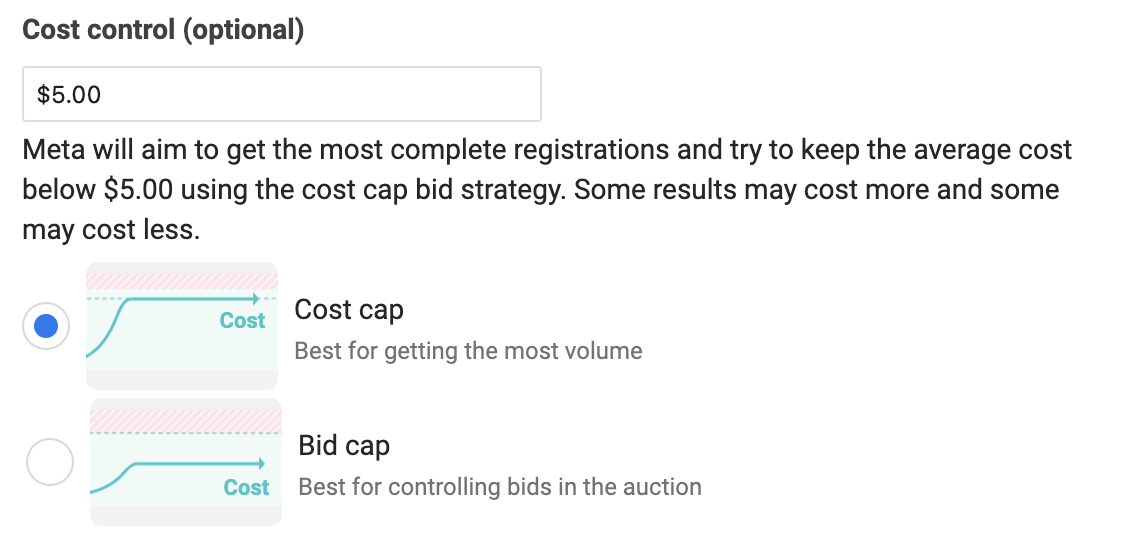Choose the Cost cap label text

coord(349,309)
